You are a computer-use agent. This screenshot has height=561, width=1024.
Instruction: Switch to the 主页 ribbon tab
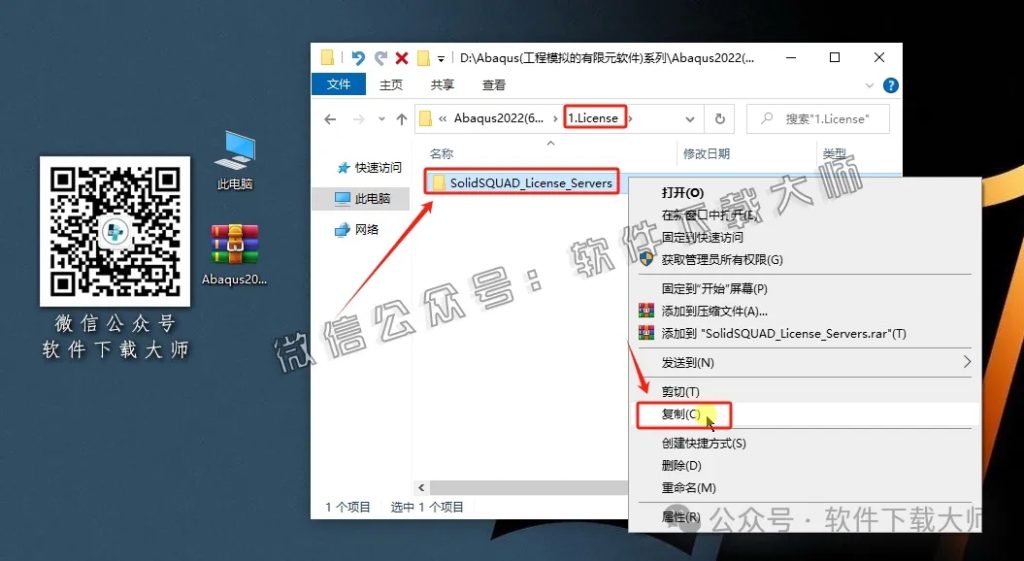click(391, 85)
